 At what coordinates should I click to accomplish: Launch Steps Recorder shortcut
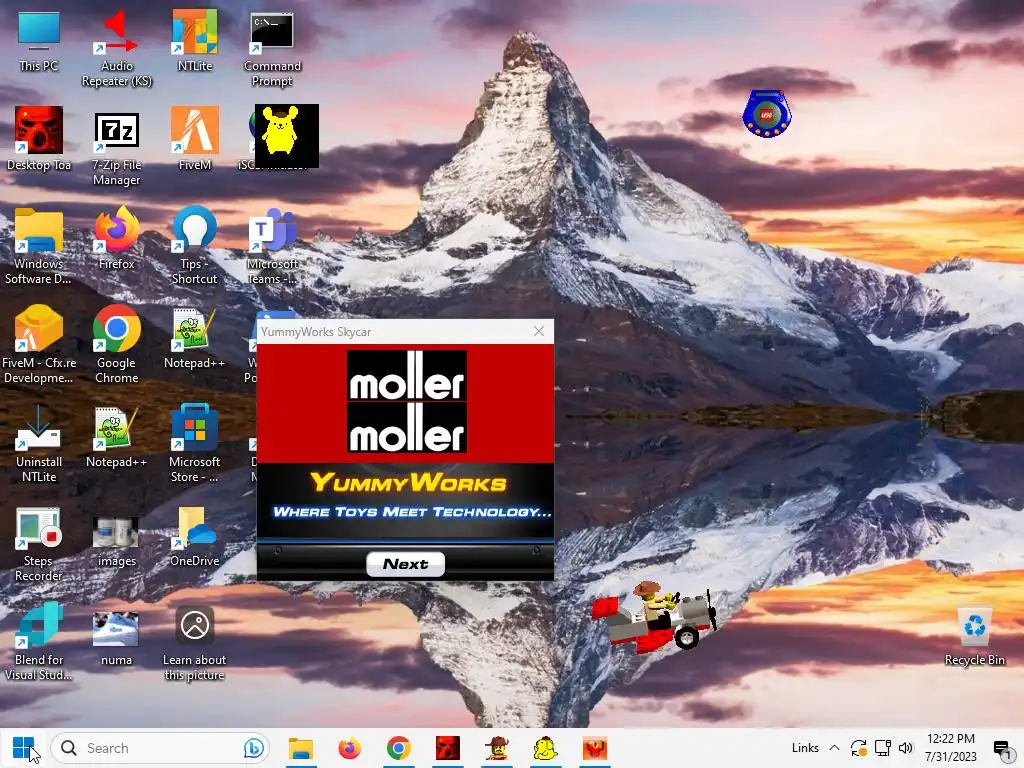39,543
